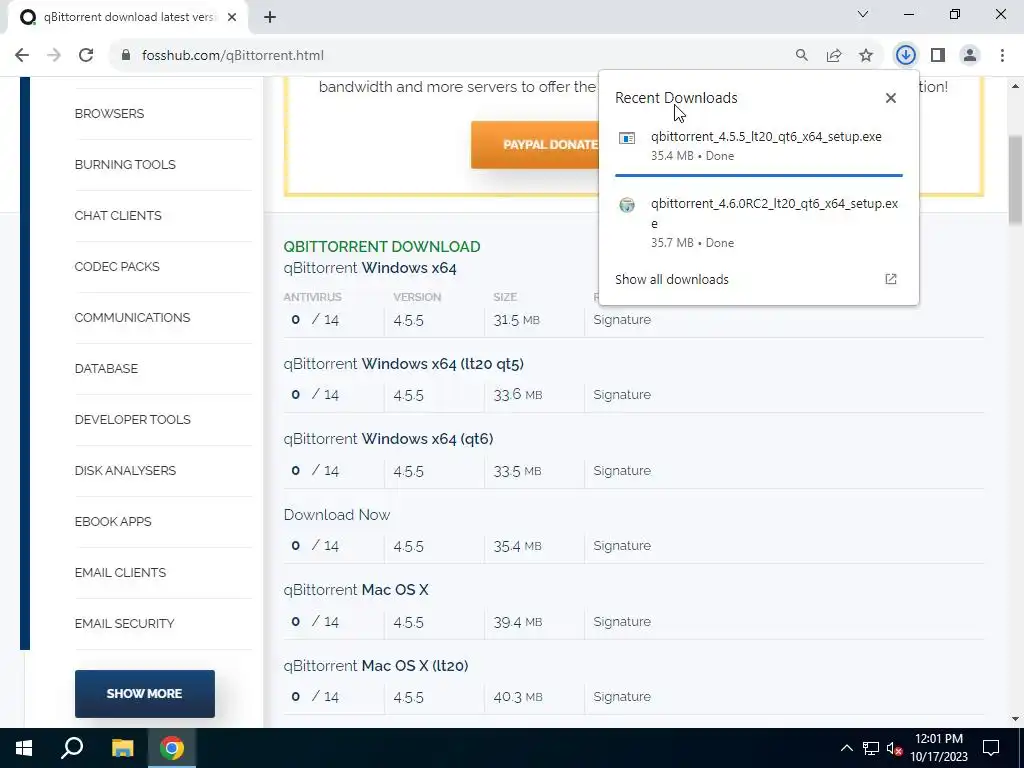Open the Chrome profile avatar
The width and height of the screenshot is (1024, 768).
click(x=970, y=56)
